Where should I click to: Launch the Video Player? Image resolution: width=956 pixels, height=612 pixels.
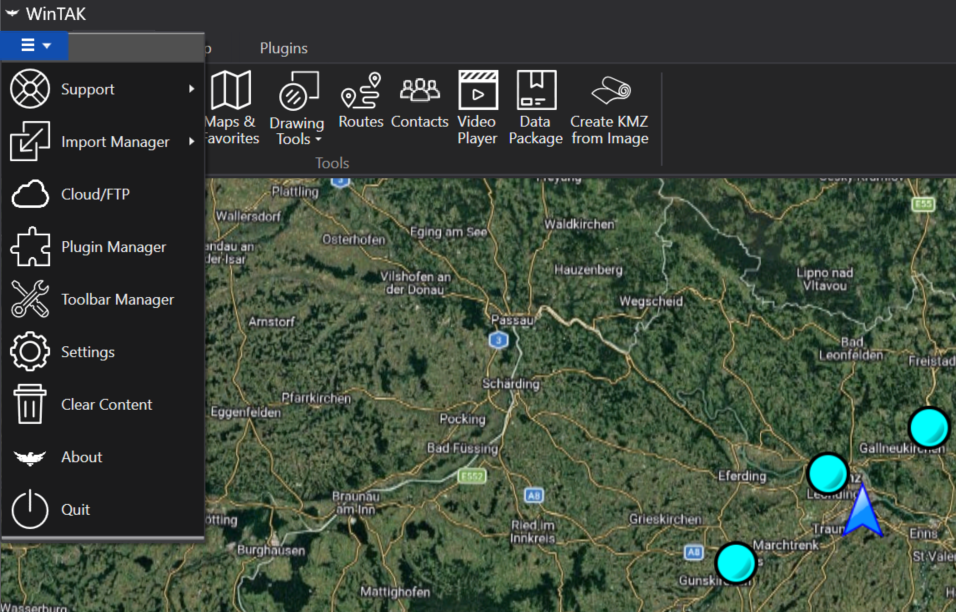click(477, 107)
